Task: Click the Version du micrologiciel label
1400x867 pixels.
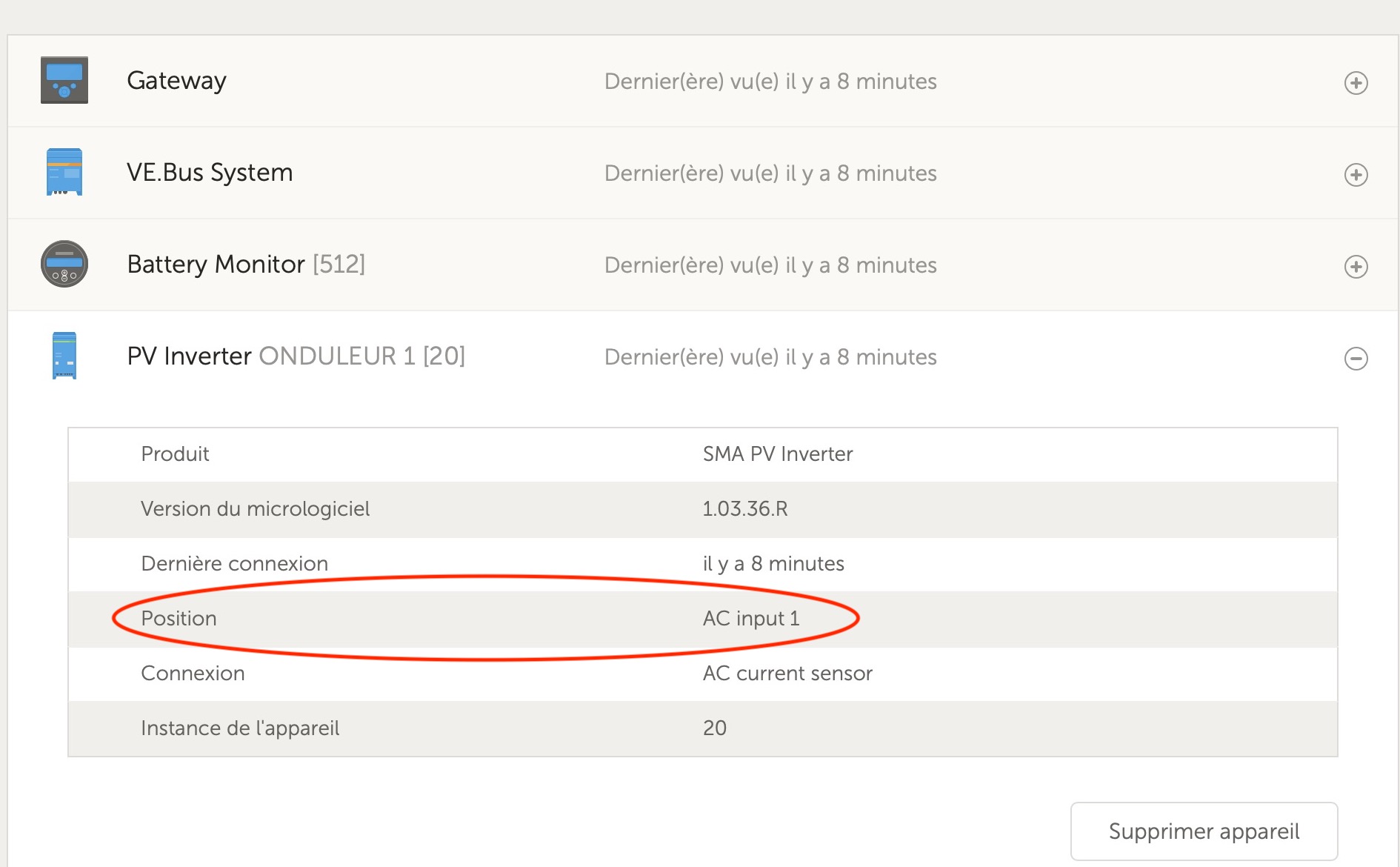Action: point(255,508)
